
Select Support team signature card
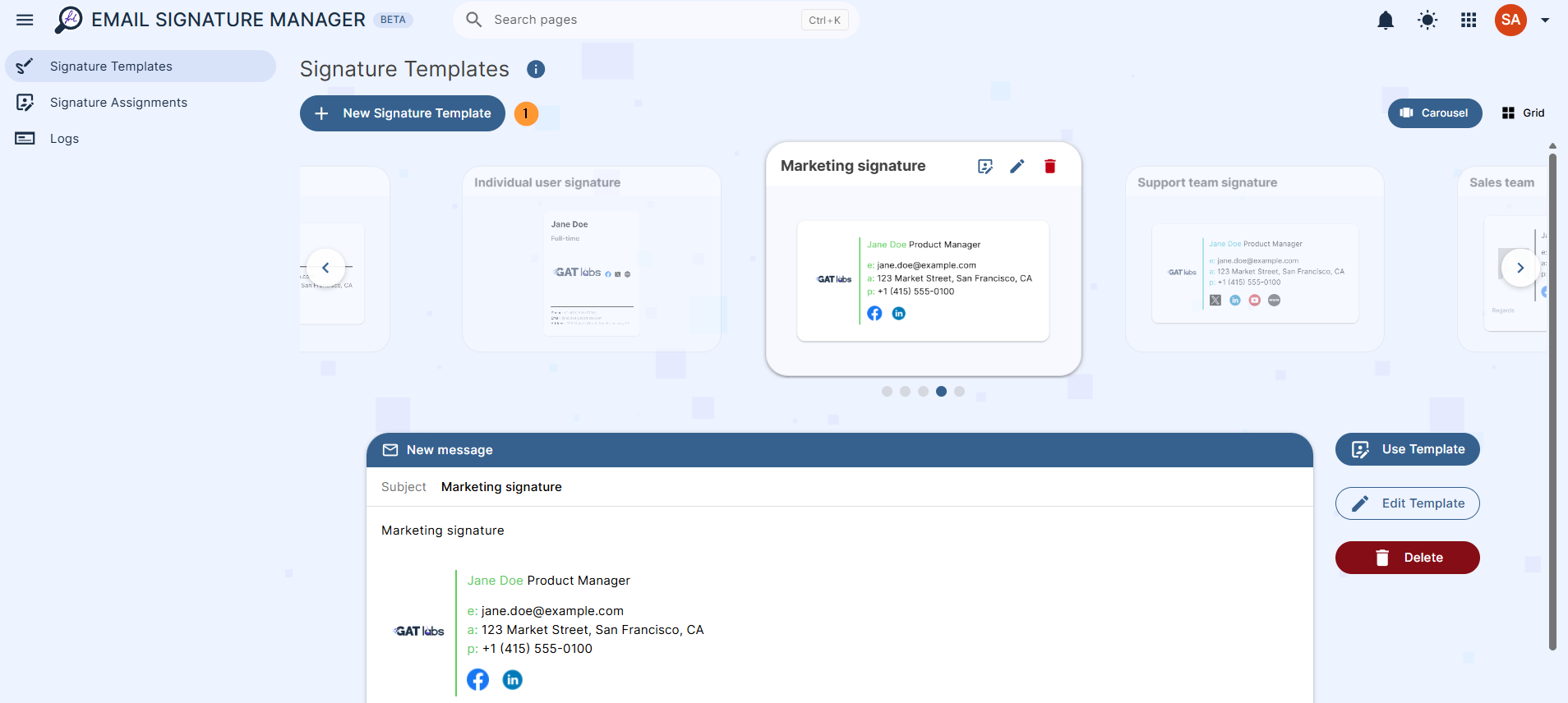click(x=1255, y=260)
